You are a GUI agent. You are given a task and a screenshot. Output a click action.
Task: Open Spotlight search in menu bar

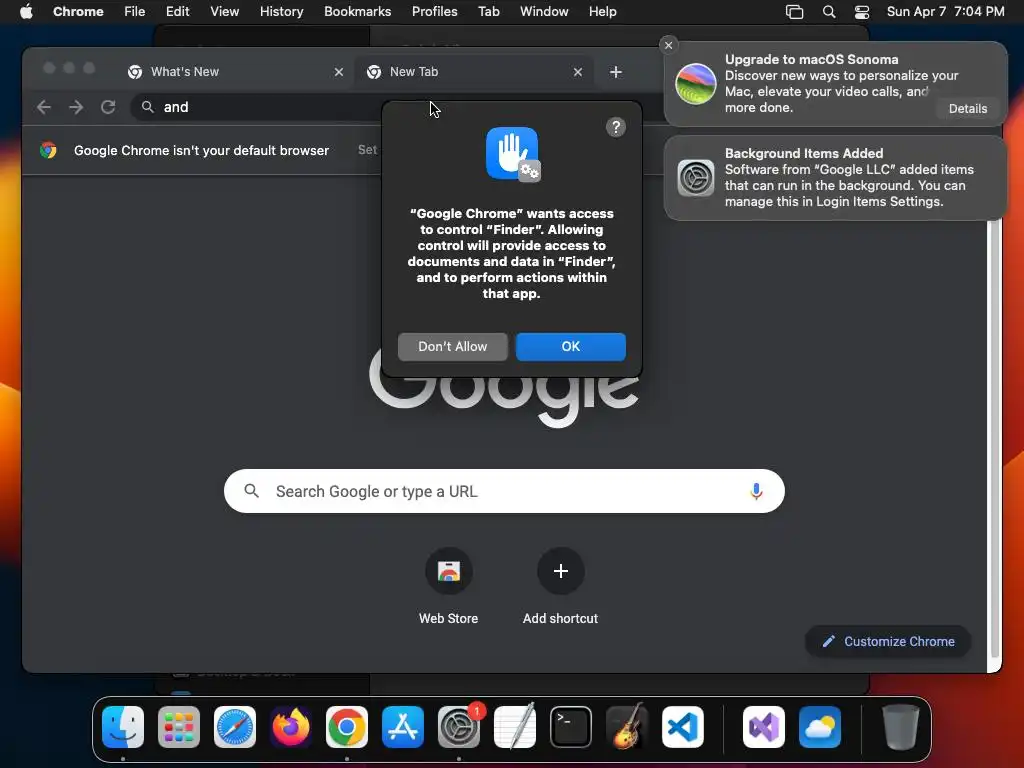click(x=829, y=12)
